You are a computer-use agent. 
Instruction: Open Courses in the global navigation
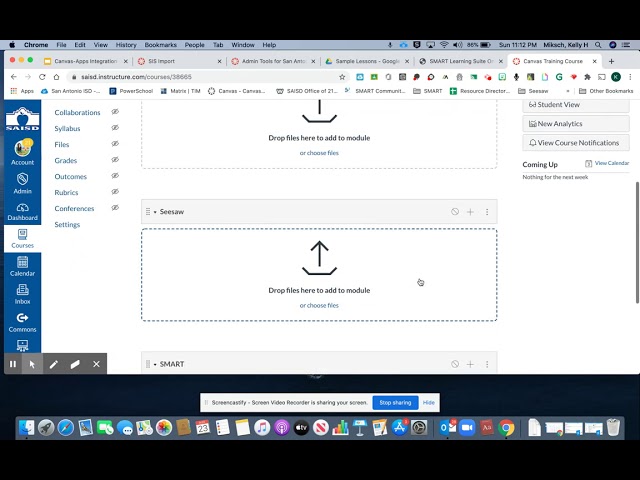[22, 239]
